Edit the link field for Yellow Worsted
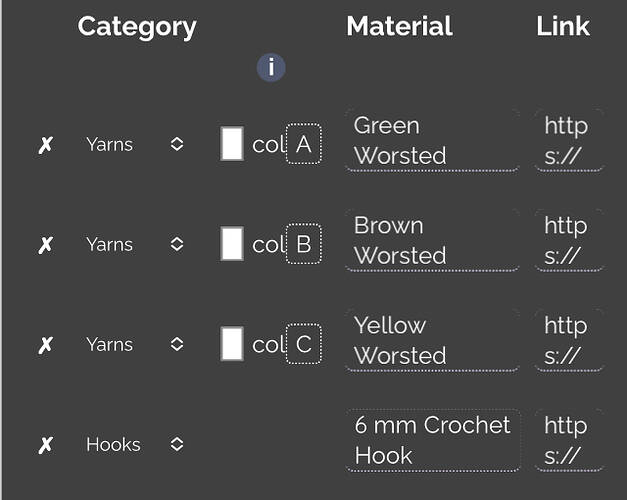The image size is (627, 500). [x=569, y=340]
